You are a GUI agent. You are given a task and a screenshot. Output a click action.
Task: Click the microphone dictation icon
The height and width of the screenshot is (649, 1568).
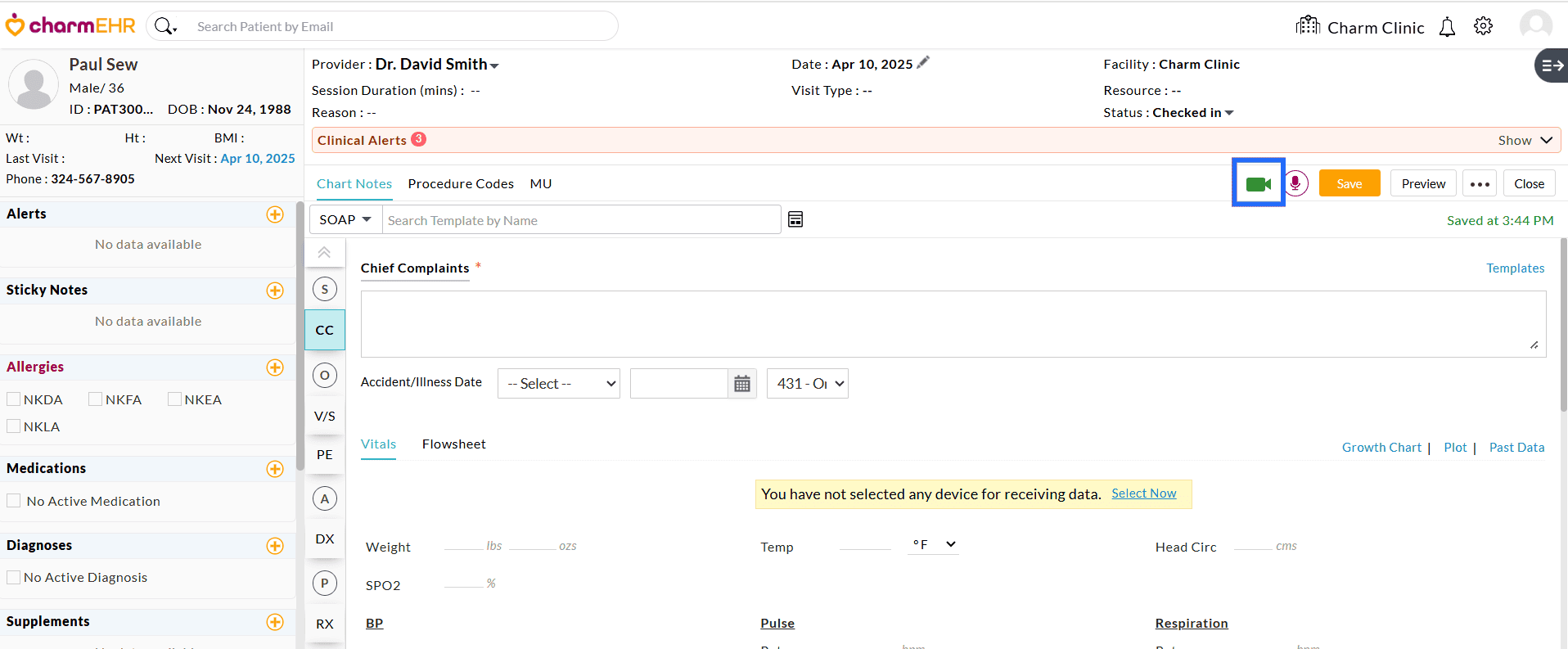1295,183
